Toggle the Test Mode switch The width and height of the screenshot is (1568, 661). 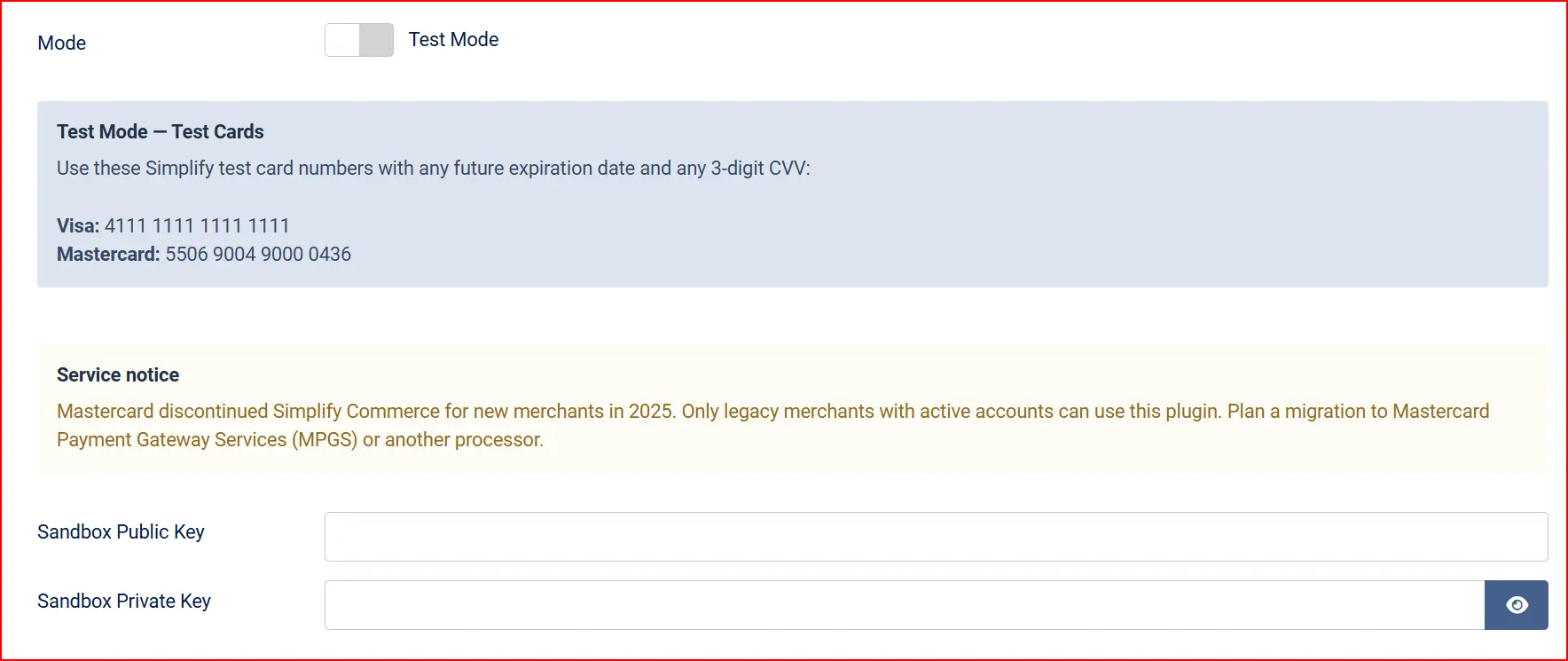[x=359, y=40]
